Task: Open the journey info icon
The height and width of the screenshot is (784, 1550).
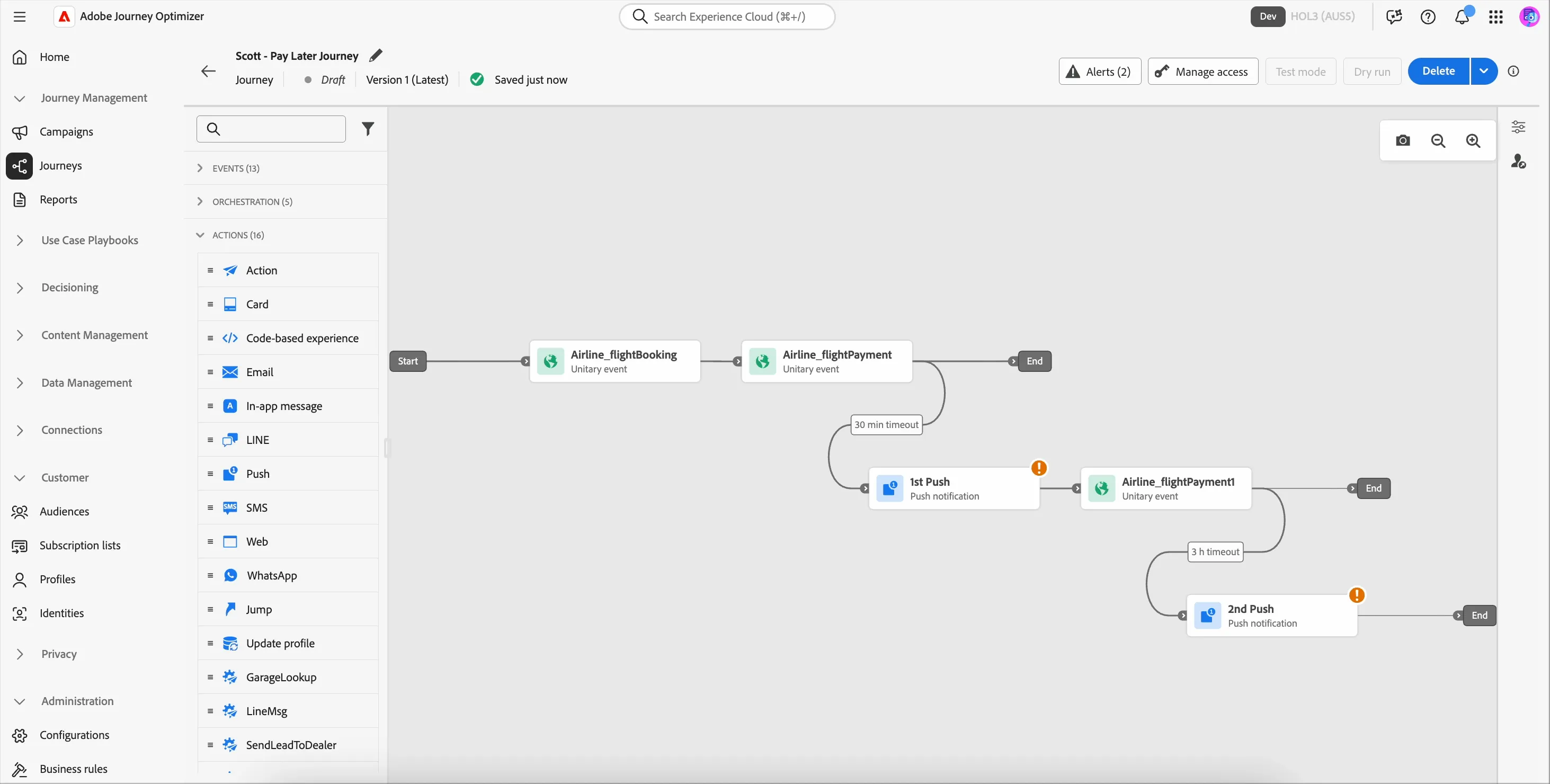Action: 1513,71
